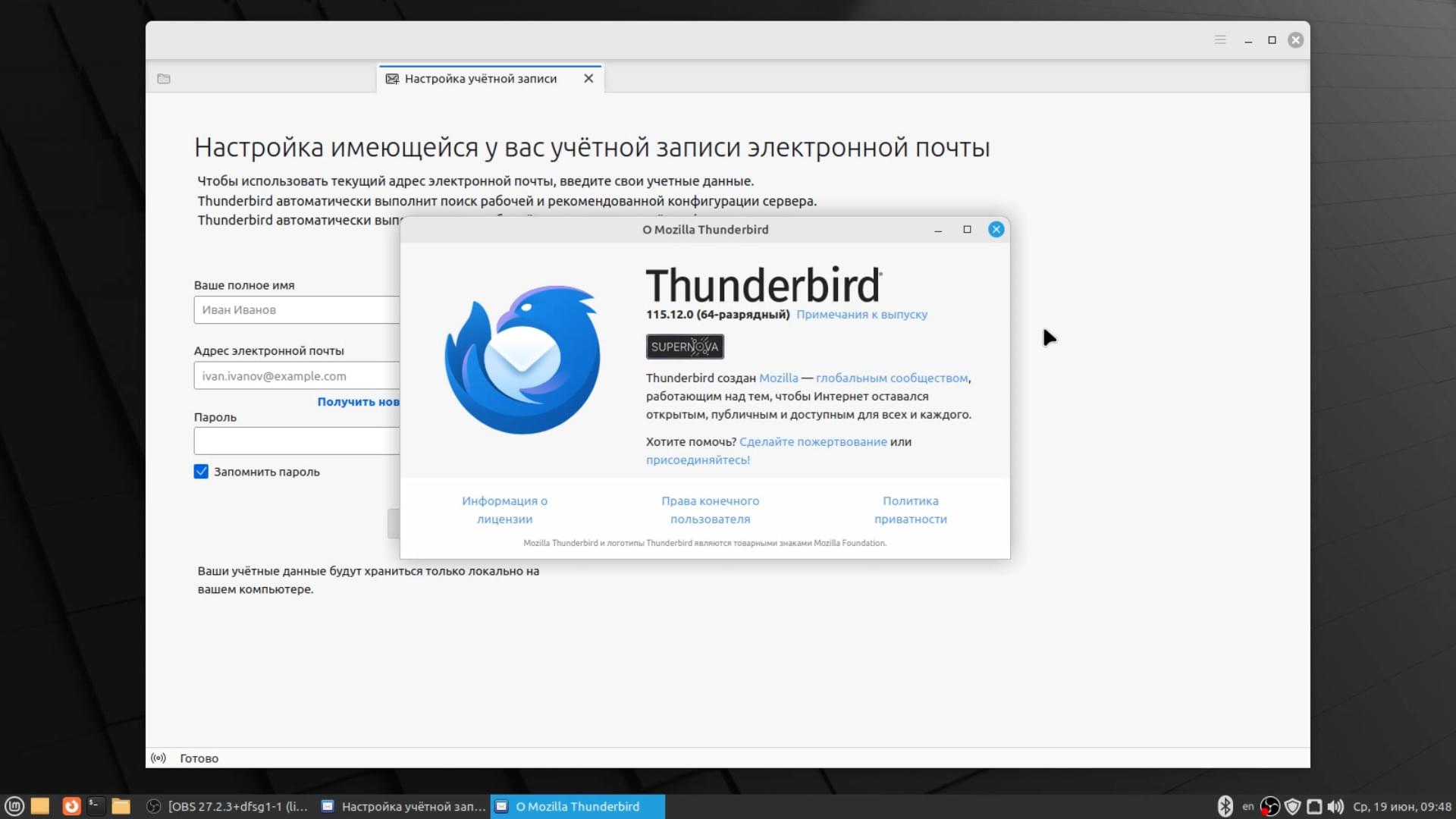Open Политика приватности link
Screen dimensions: 1456x819
coord(910,510)
